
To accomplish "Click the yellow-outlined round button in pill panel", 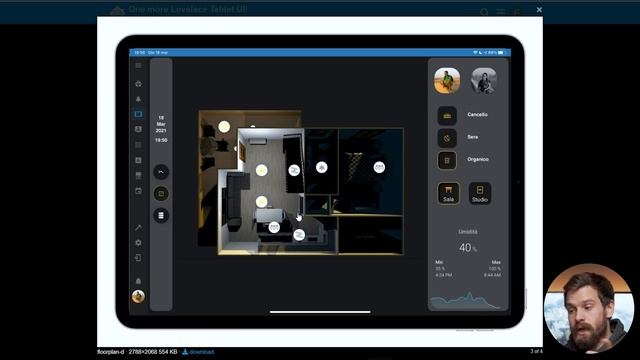I will [x=161, y=194].
